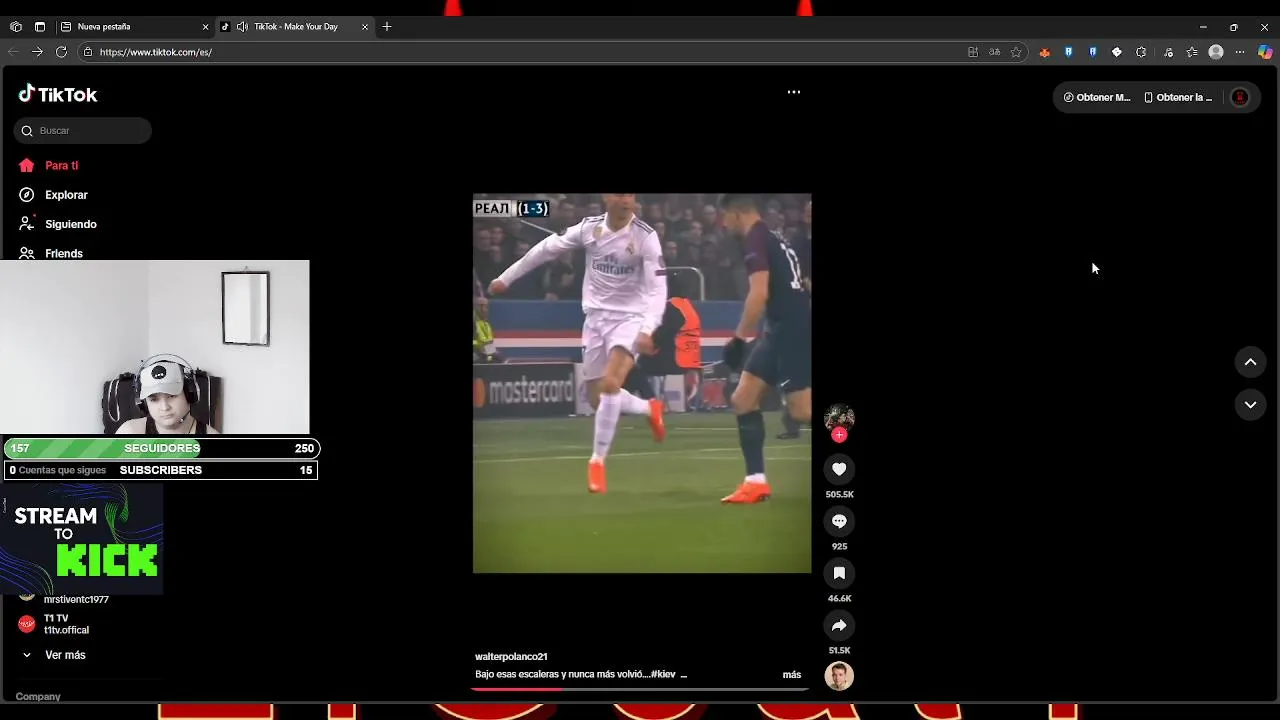Save video using the bookmark icon
The width and height of the screenshot is (1280, 720).
839,573
